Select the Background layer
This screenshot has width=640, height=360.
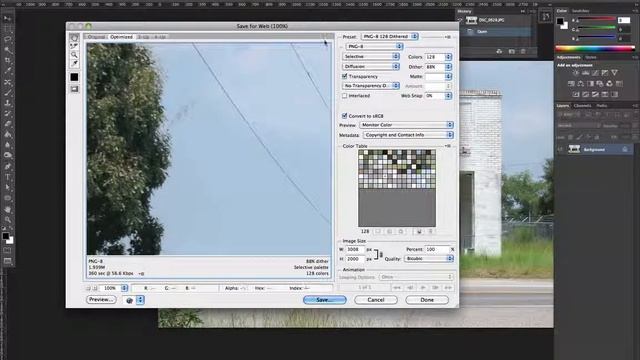(x=600, y=149)
